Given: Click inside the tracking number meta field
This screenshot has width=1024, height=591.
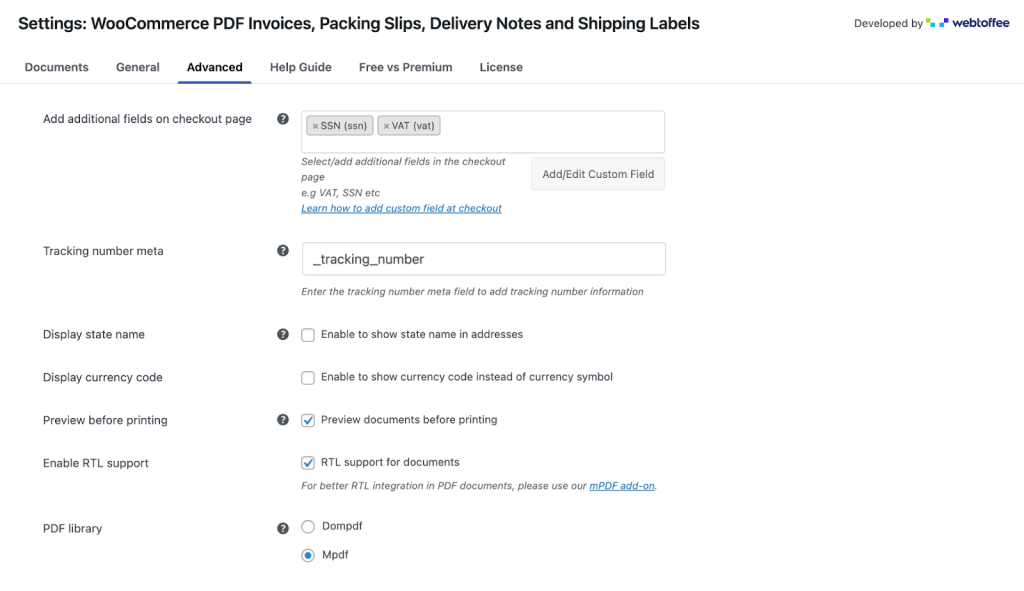Looking at the screenshot, I should 483,258.
